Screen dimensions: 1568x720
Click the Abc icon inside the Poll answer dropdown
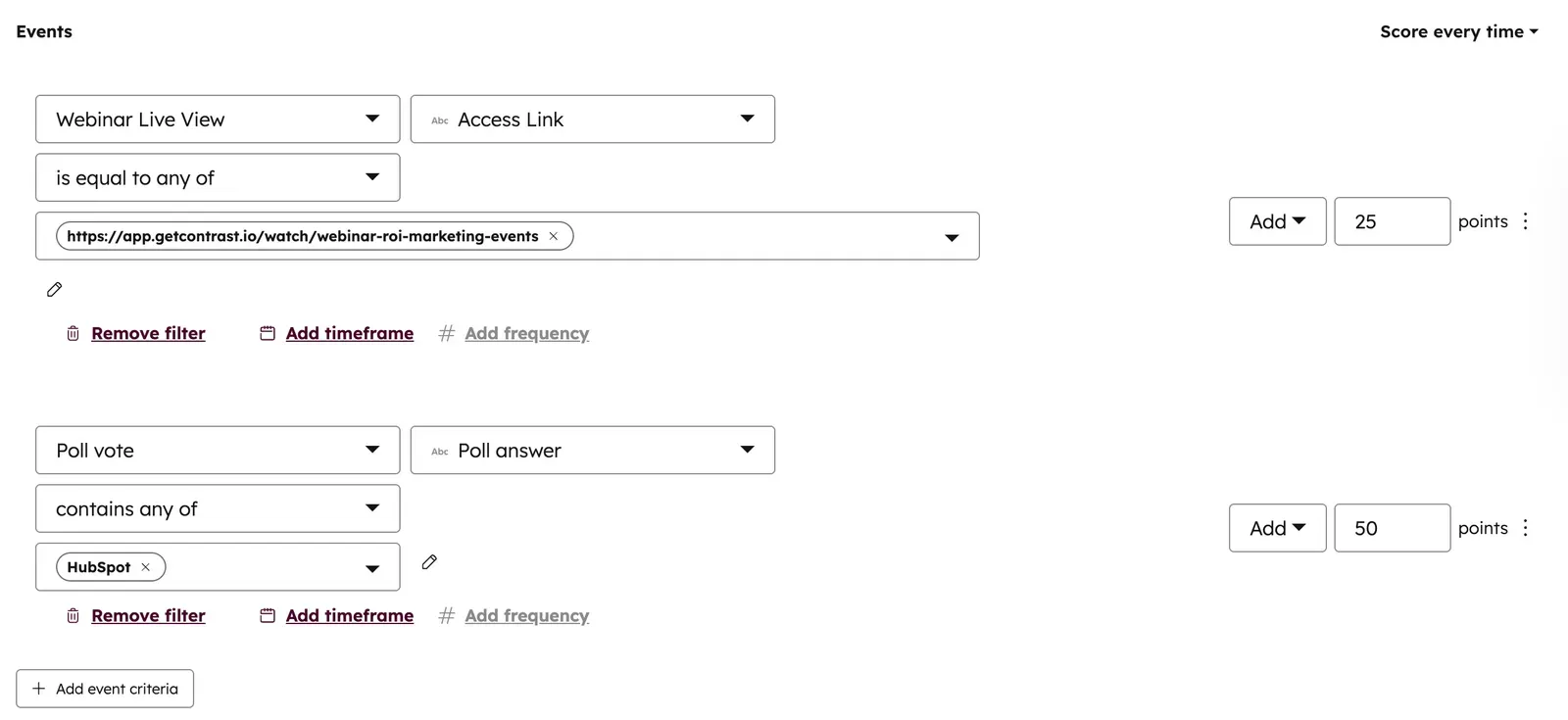tap(439, 451)
